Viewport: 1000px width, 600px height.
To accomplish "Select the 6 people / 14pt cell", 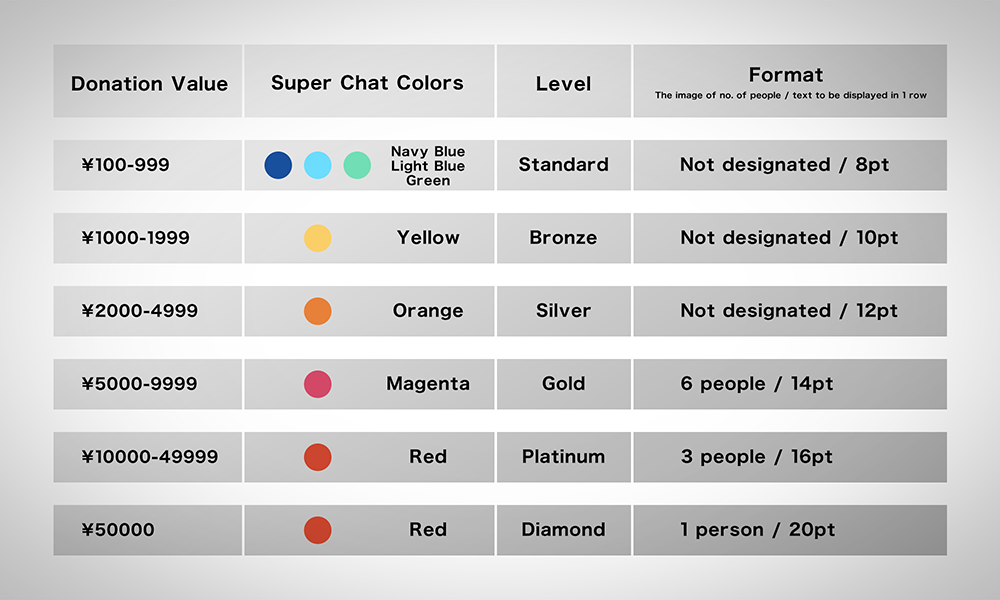I will [790, 384].
